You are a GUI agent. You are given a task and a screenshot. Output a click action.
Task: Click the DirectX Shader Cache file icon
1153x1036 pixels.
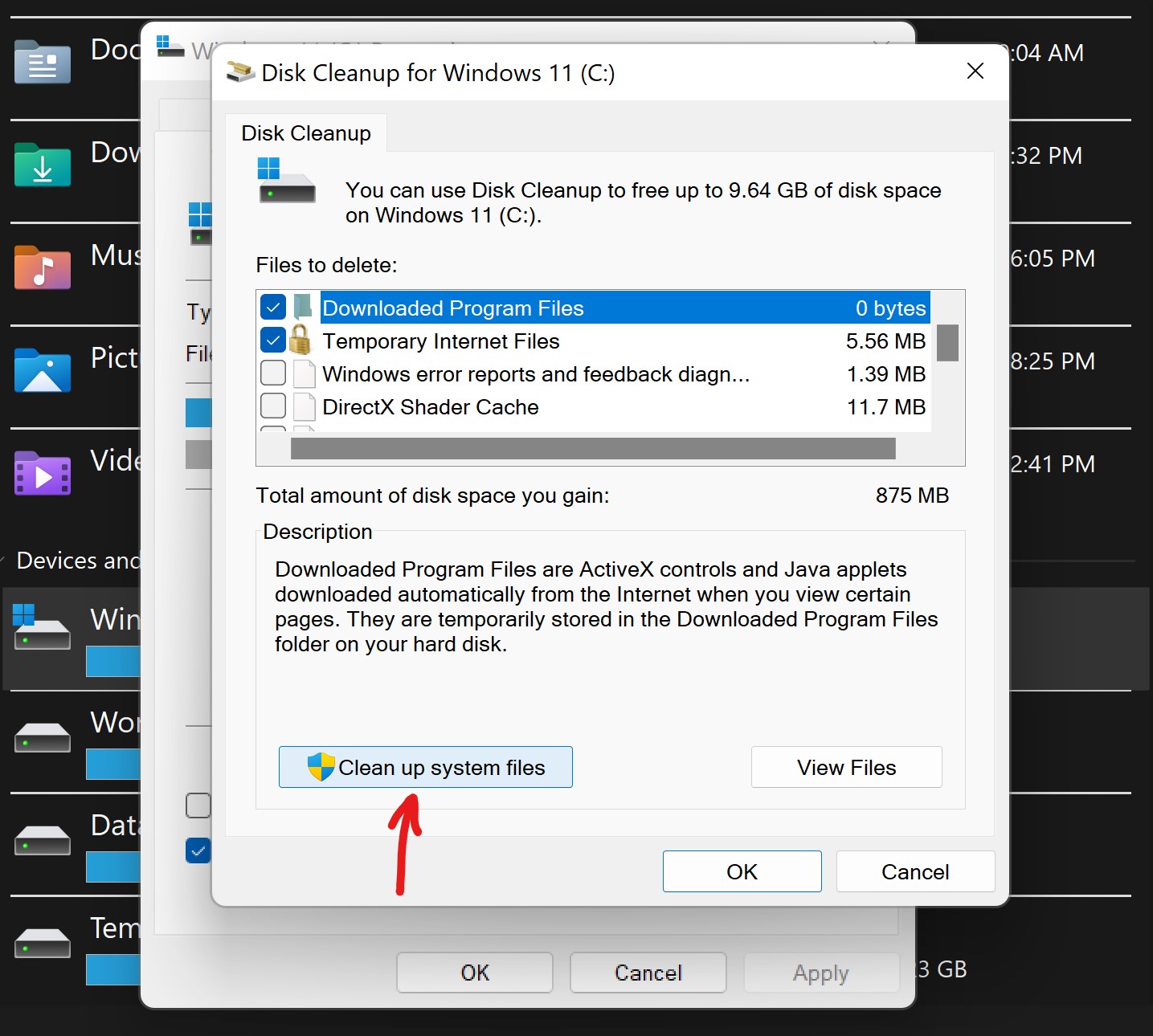tap(305, 407)
